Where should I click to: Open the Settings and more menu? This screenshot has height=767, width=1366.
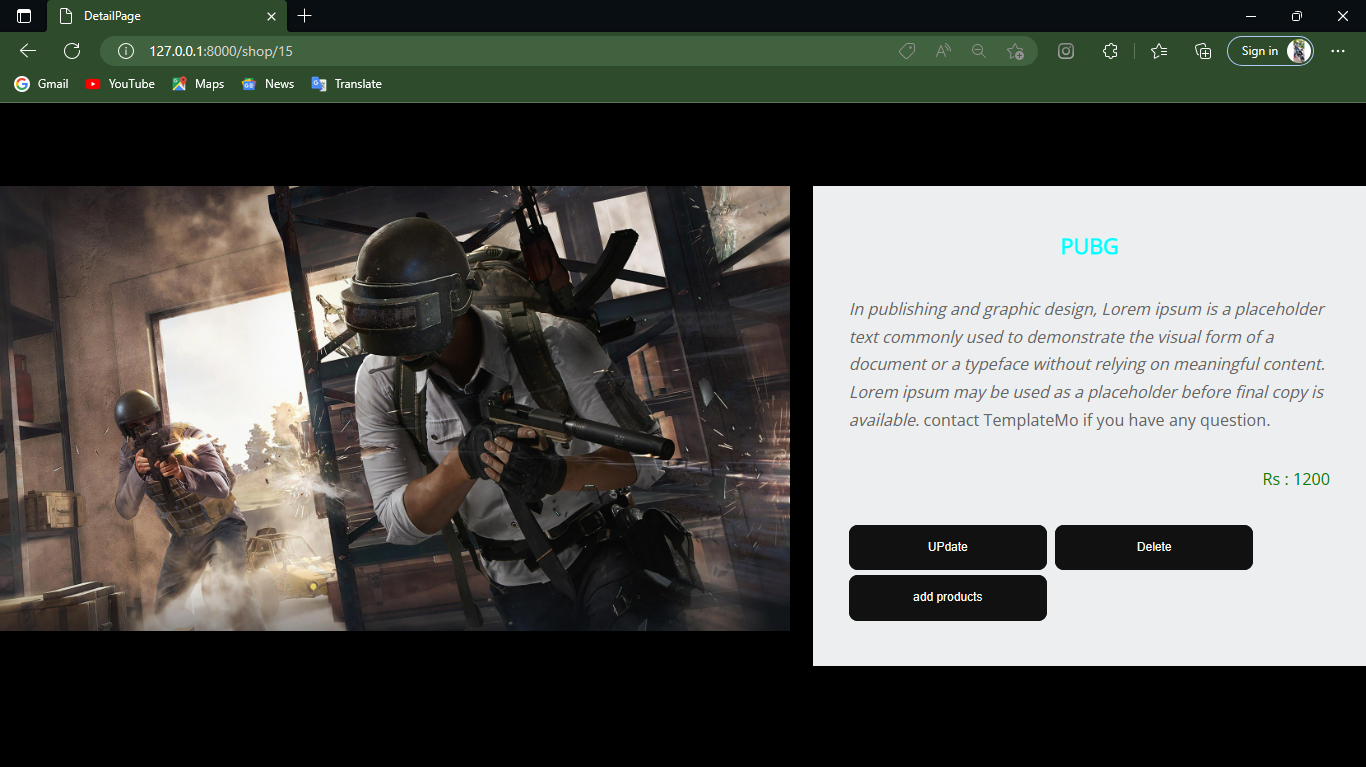pyautogui.click(x=1338, y=51)
